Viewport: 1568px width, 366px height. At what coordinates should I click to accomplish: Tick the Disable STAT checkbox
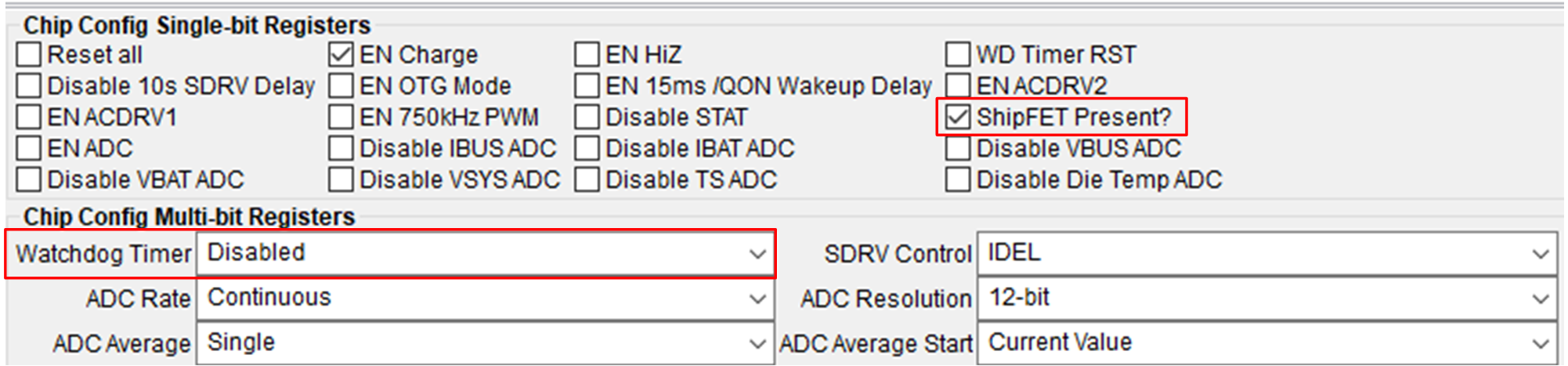point(587,117)
